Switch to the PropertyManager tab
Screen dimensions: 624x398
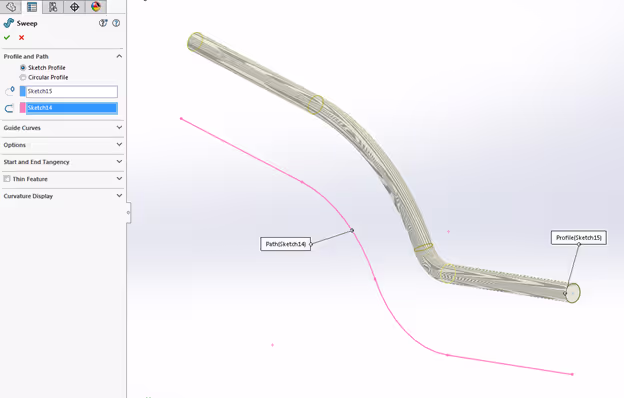(32, 6)
